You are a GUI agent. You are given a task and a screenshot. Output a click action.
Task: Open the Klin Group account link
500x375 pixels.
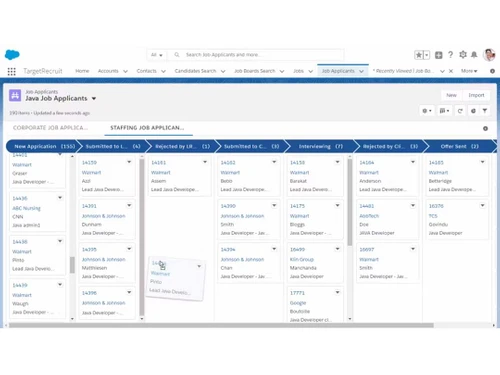coord(302,259)
